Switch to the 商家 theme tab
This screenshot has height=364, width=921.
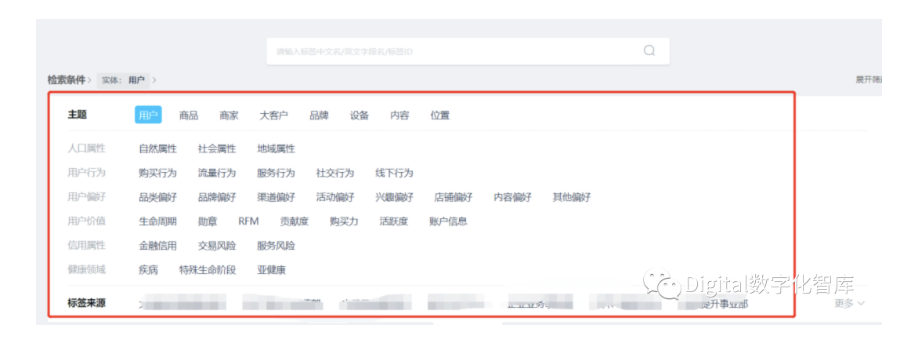point(229,115)
